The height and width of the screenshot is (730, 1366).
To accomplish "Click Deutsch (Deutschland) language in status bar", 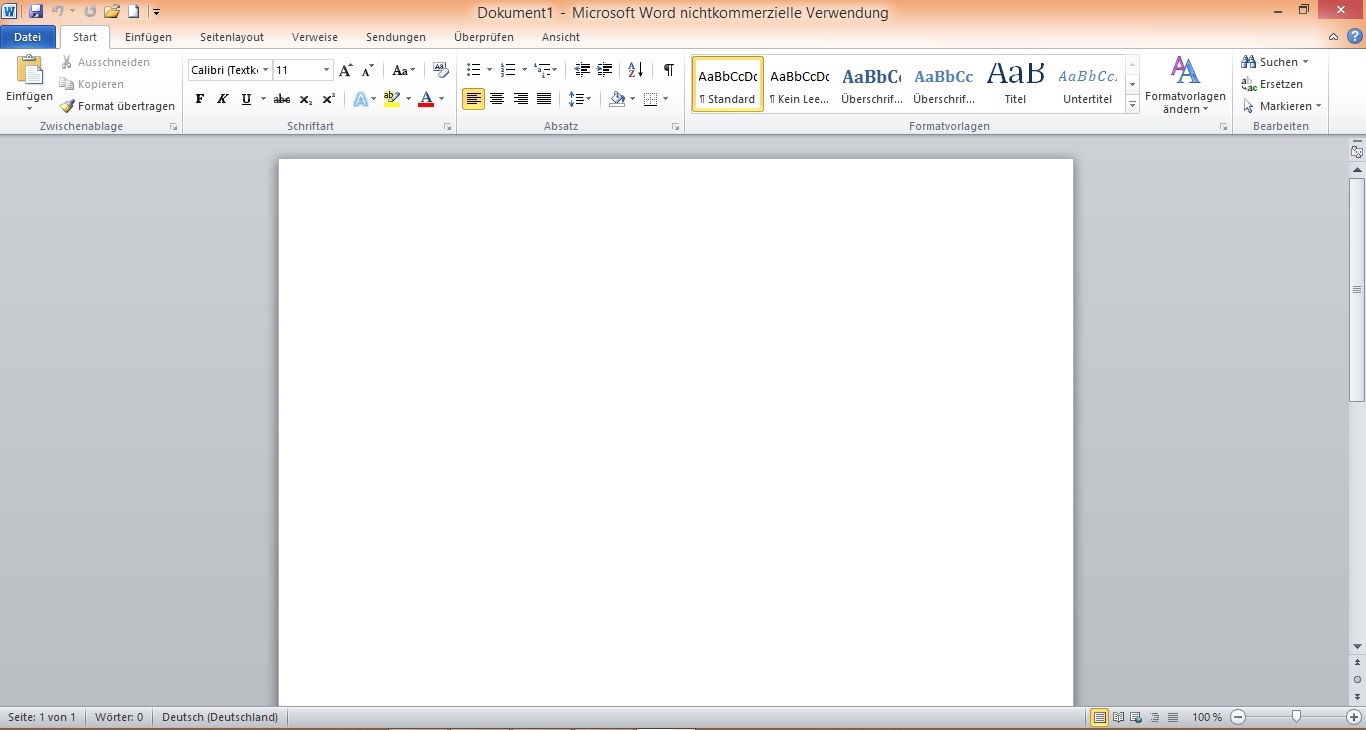I will [x=220, y=717].
